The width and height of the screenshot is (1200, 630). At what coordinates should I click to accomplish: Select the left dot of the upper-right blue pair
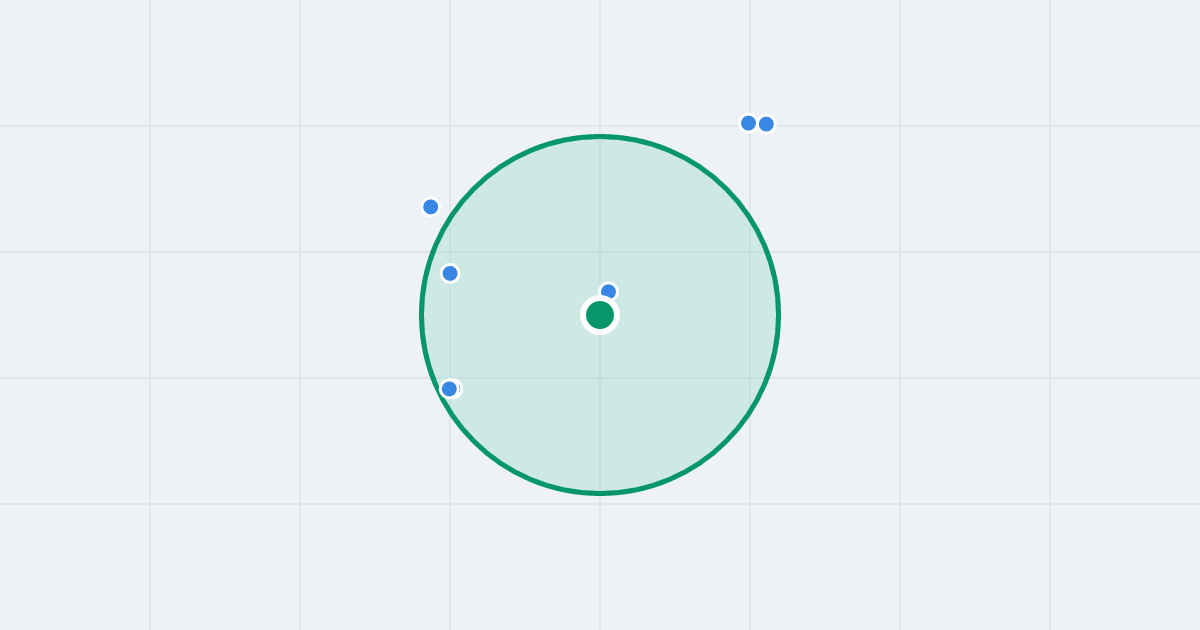pos(748,123)
